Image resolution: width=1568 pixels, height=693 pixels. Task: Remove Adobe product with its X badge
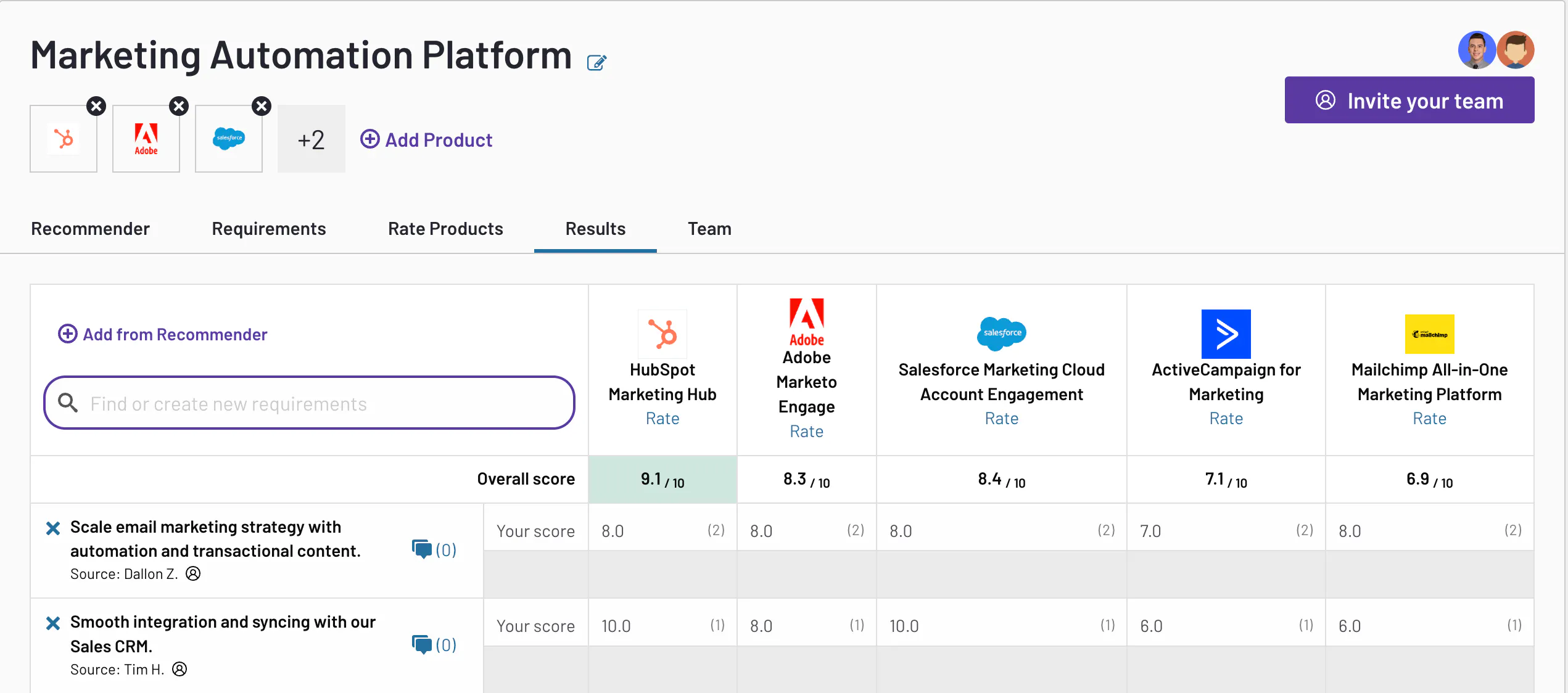pos(179,106)
